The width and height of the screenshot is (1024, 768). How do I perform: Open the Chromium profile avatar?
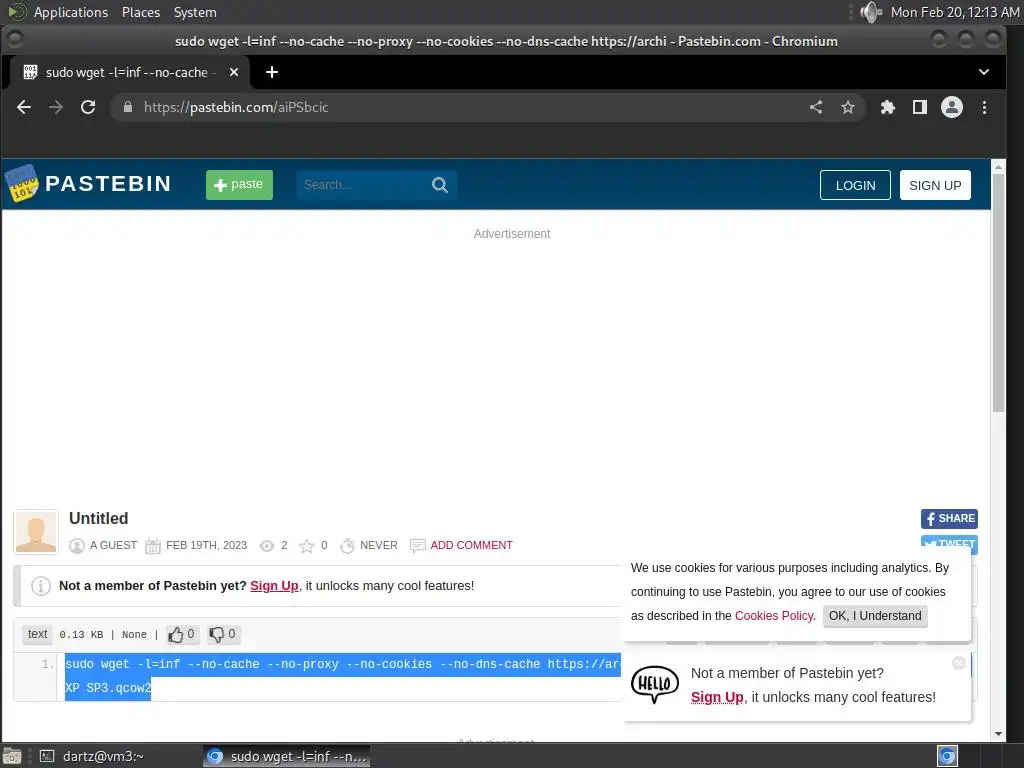(x=952, y=107)
